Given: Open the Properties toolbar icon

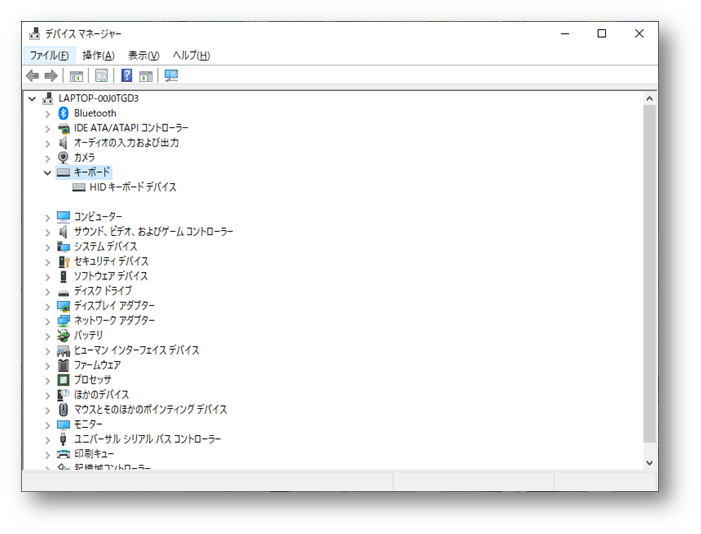Looking at the screenshot, I should pyautogui.click(x=101, y=76).
